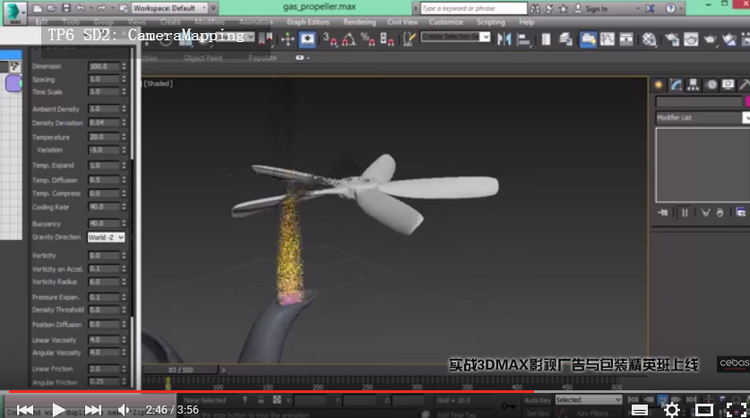The image size is (750, 418).
Task: Switch to the Create command panel tab
Action: [659, 85]
